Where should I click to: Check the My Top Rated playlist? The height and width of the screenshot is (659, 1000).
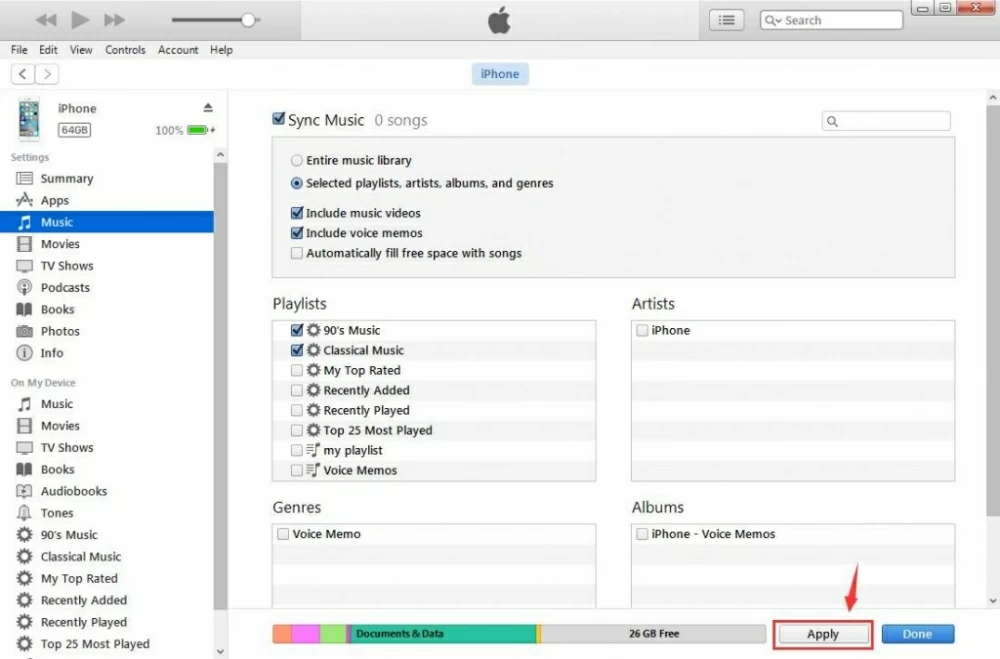pos(297,370)
